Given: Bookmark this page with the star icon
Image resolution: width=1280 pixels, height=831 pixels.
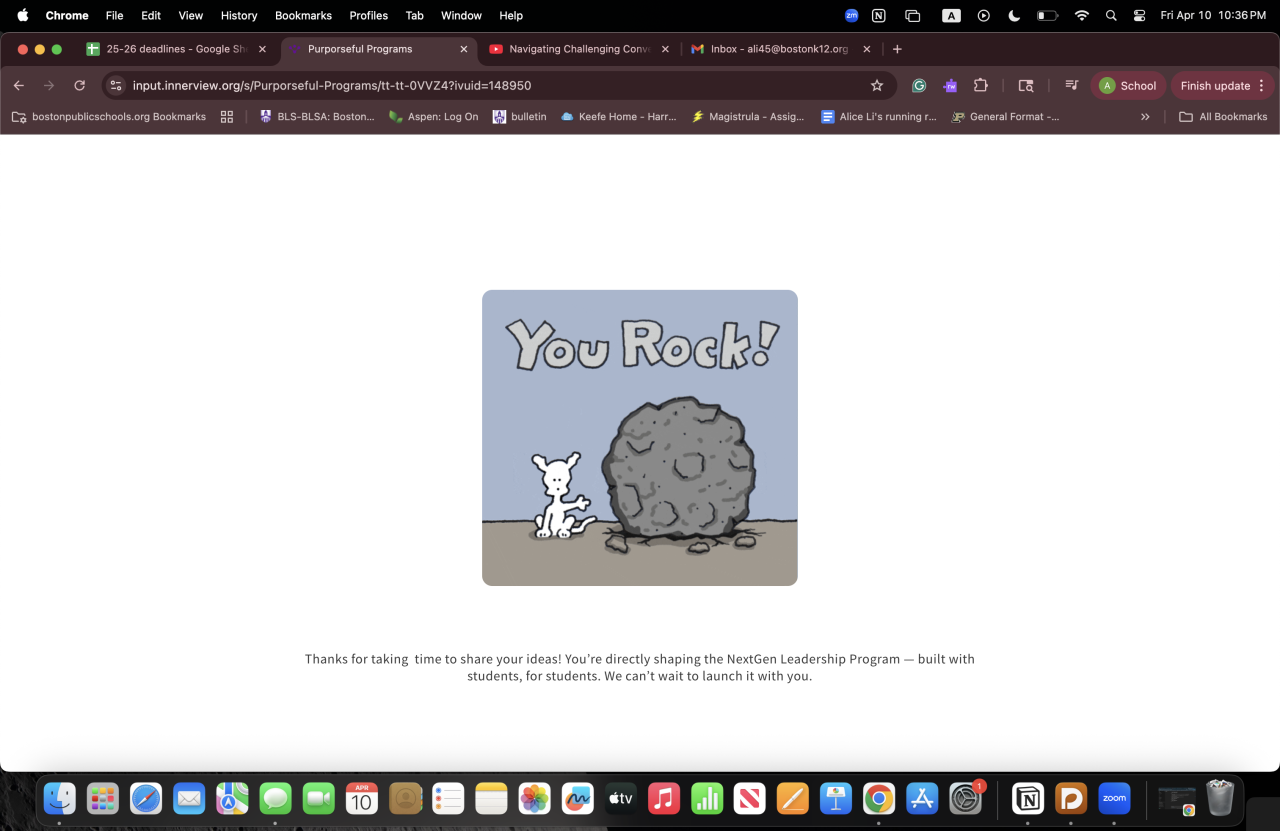Looking at the screenshot, I should click(x=877, y=86).
